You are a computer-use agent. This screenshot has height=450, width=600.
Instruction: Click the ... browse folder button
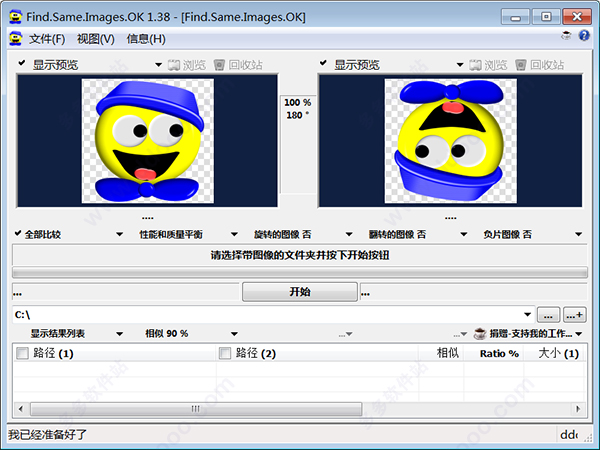(548, 315)
